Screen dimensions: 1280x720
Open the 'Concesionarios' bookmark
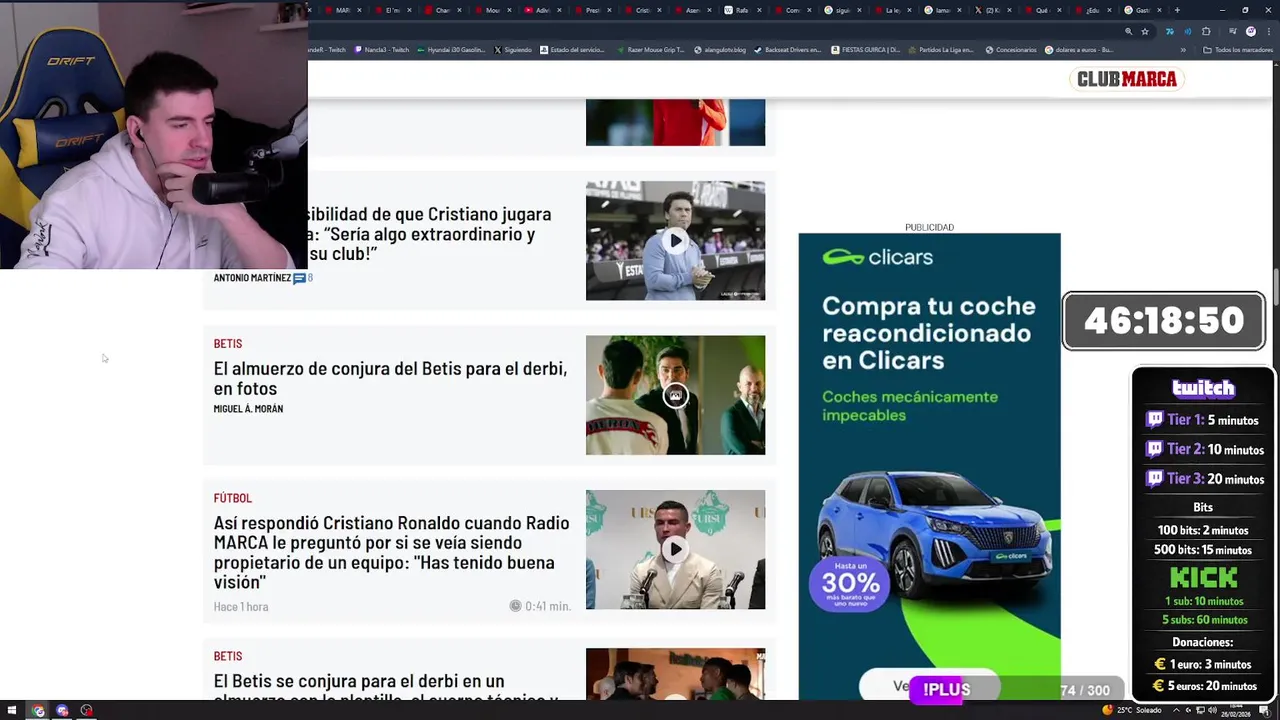pos(1011,50)
